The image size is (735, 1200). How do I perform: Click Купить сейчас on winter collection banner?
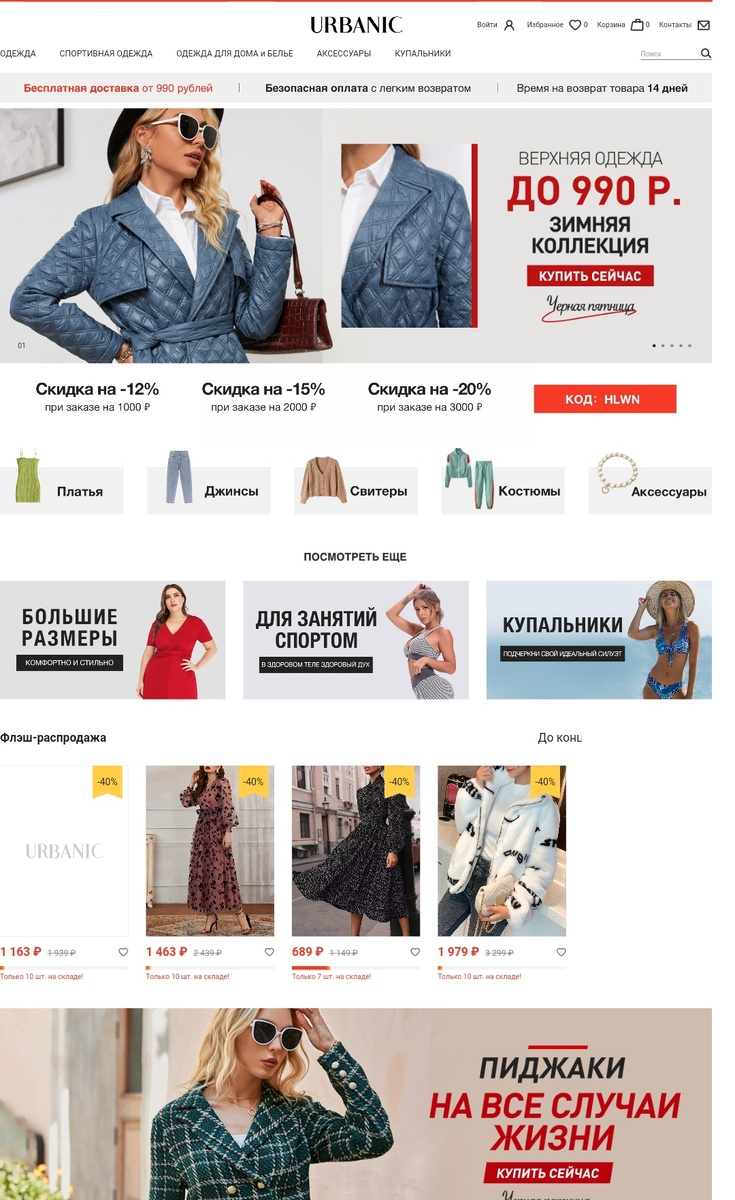[590, 275]
